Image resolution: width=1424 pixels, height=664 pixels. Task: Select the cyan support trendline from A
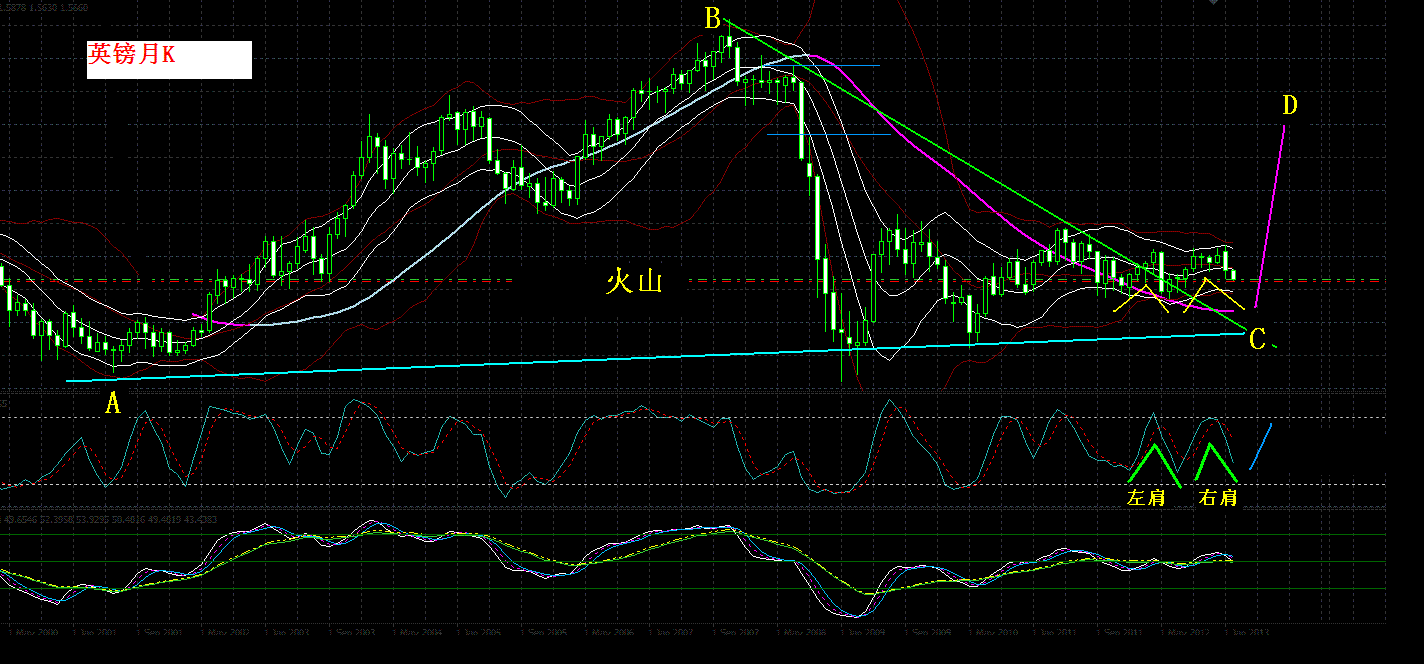(655, 357)
